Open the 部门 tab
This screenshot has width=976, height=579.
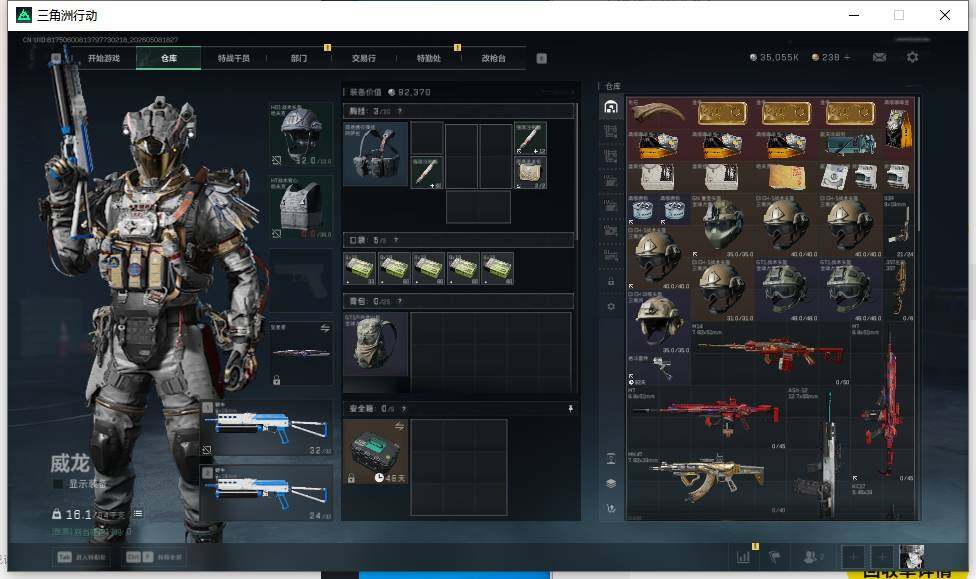point(299,59)
